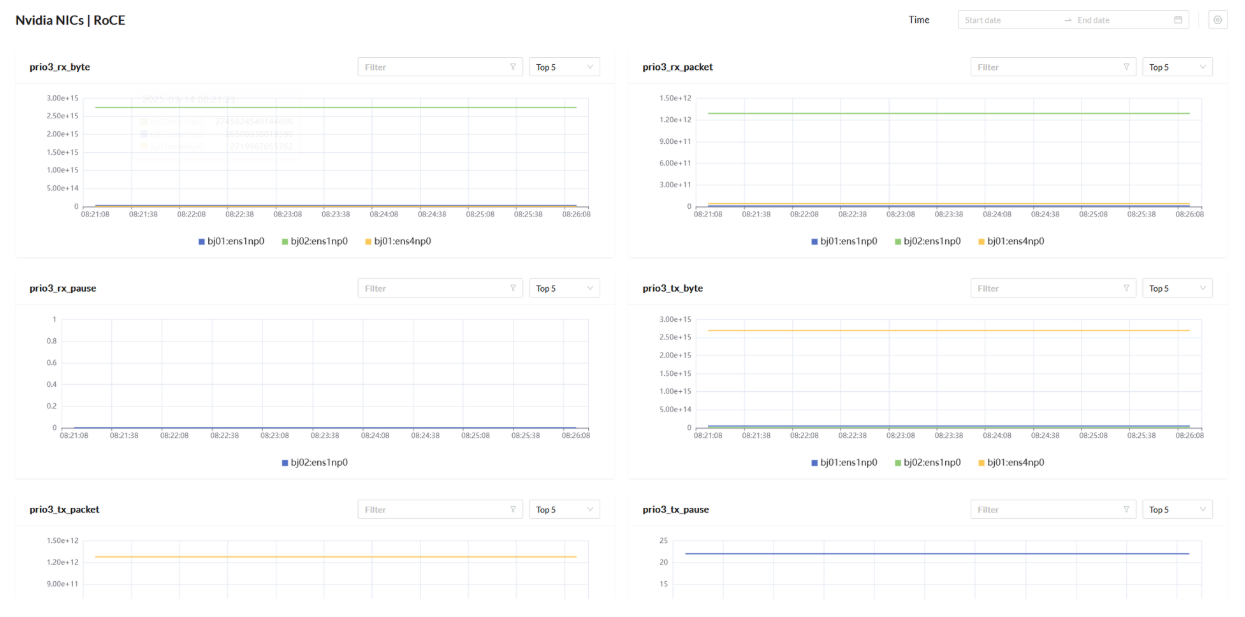The width and height of the screenshot is (1245, 617).
Task: Open the Top 5 dropdown for prio3_tx_byte
Action: click(1177, 289)
